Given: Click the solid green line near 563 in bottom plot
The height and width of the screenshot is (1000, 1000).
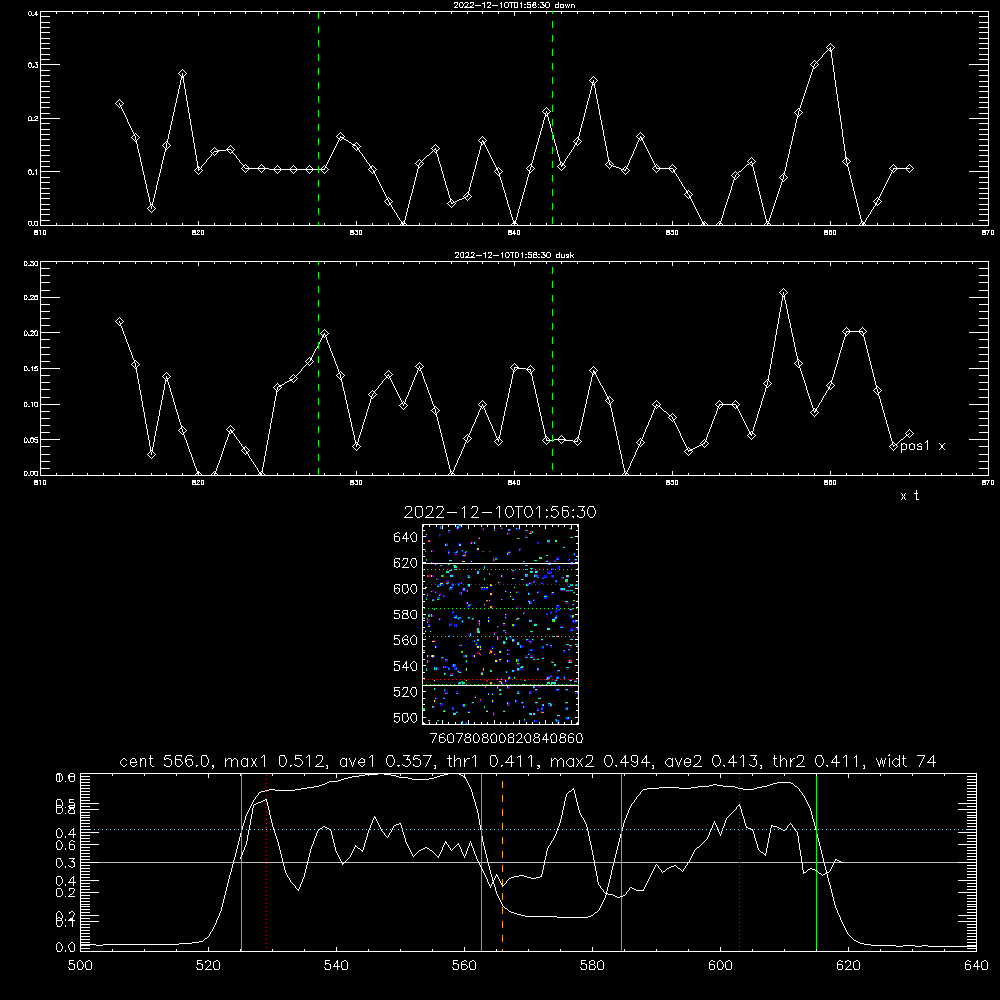Looking at the screenshot, I should pyautogui.click(x=482, y=862).
